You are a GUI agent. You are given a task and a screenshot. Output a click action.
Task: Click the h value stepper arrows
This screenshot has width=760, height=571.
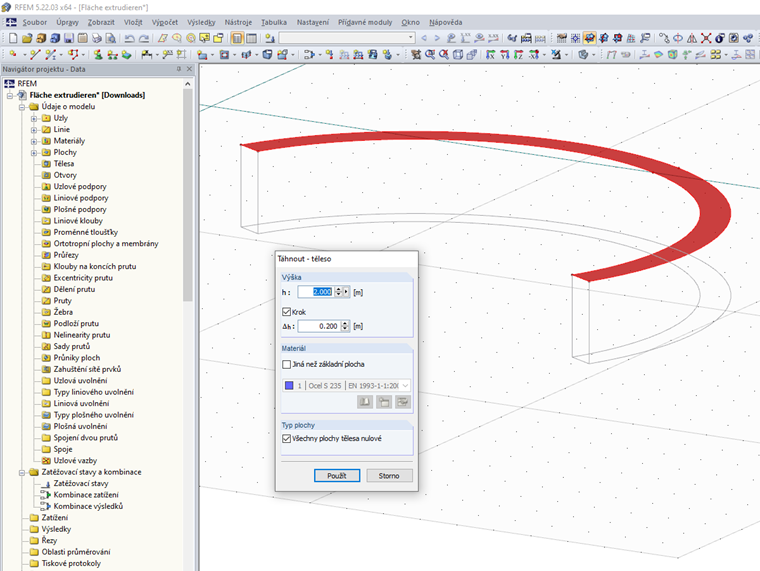click(x=338, y=292)
